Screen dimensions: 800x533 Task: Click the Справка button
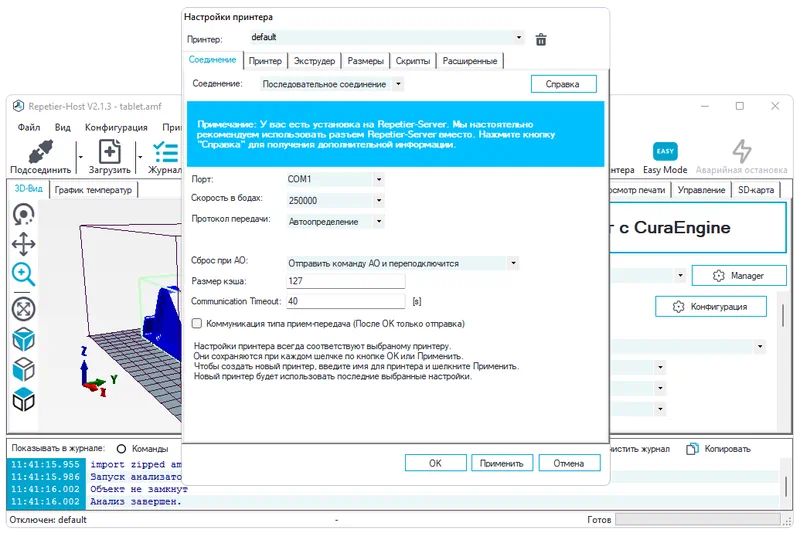(563, 84)
